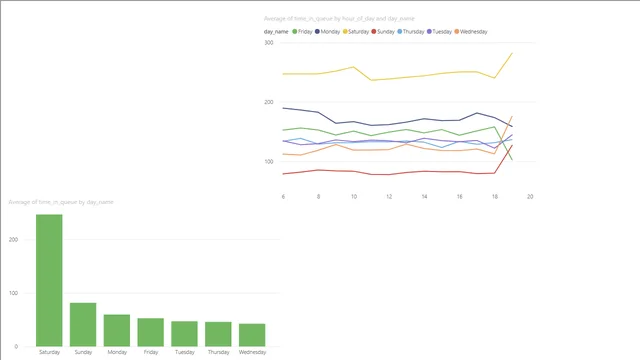
Task: Click hour '6' on the x-axis
Action: (x=283, y=197)
